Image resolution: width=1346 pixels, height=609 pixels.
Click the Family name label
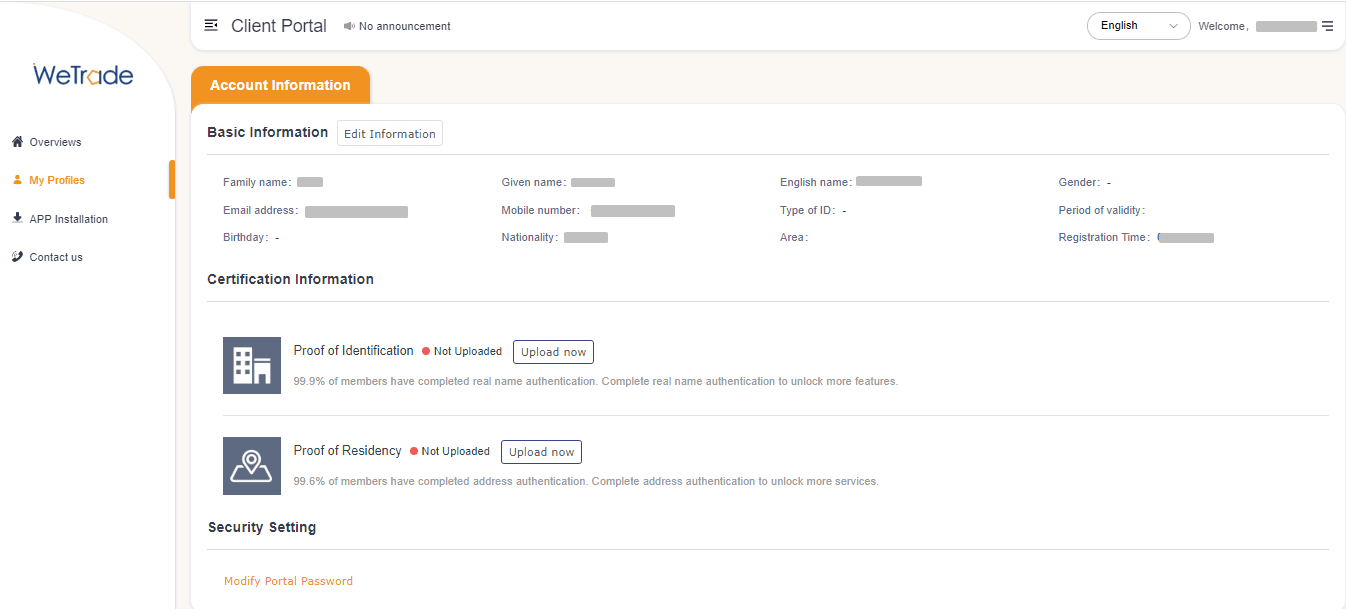tap(257, 182)
